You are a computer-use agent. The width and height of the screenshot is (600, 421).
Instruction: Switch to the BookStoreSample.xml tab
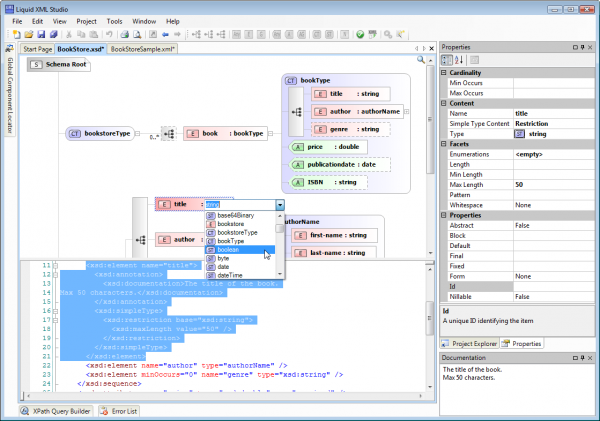click(x=143, y=48)
